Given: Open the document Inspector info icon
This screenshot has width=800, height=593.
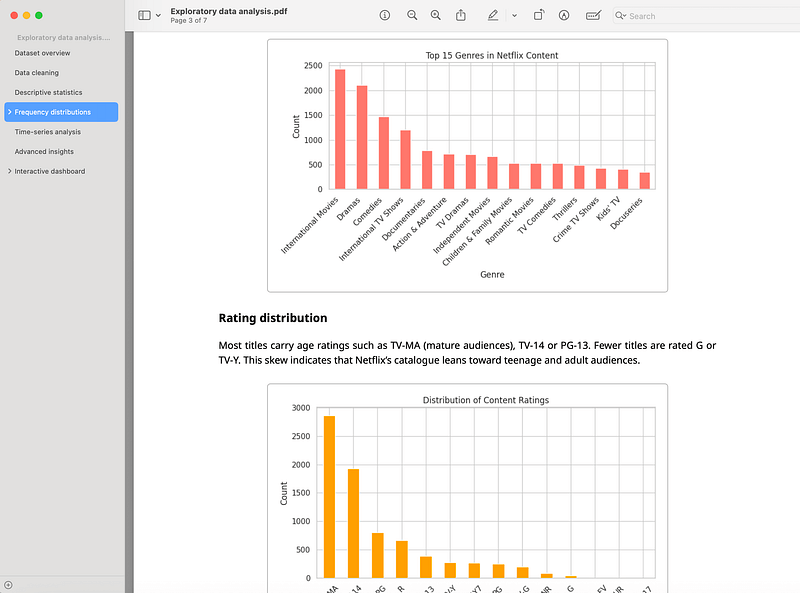Looking at the screenshot, I should 385,15.
